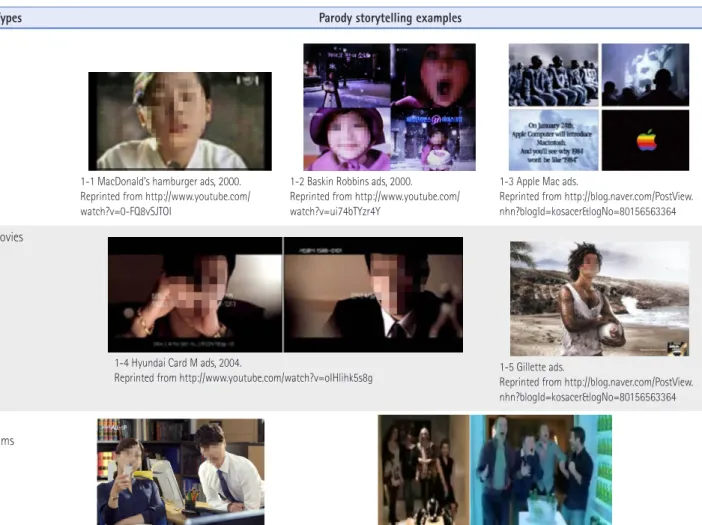Click the office couple ad image

click(x=180, y=472)
